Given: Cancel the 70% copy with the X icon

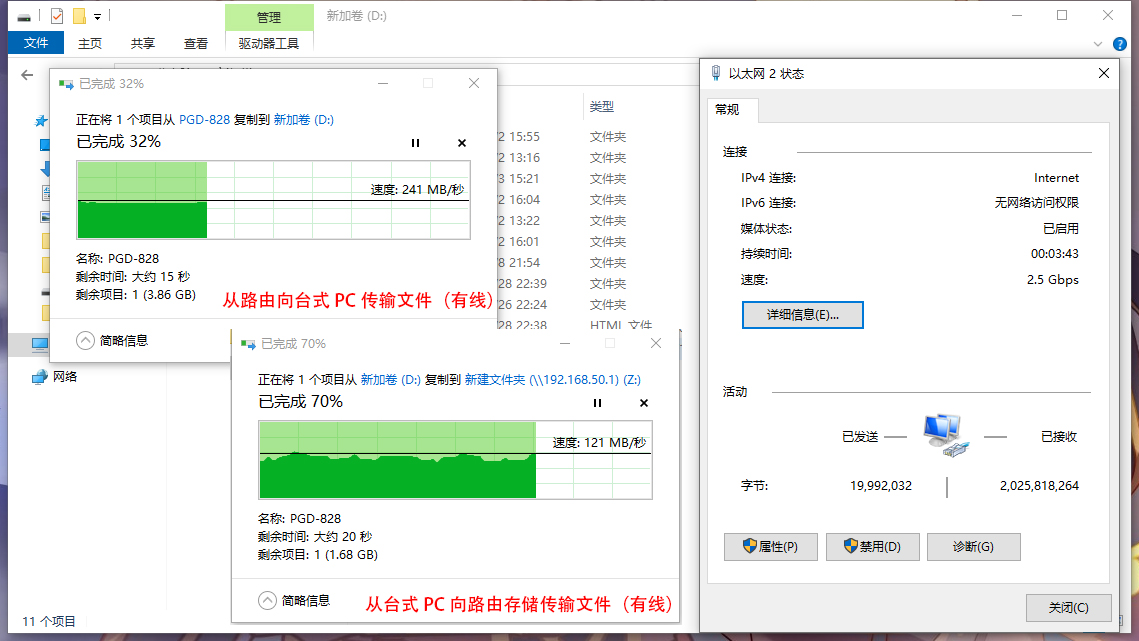Looking at the screenshot, I should [643, 403].
